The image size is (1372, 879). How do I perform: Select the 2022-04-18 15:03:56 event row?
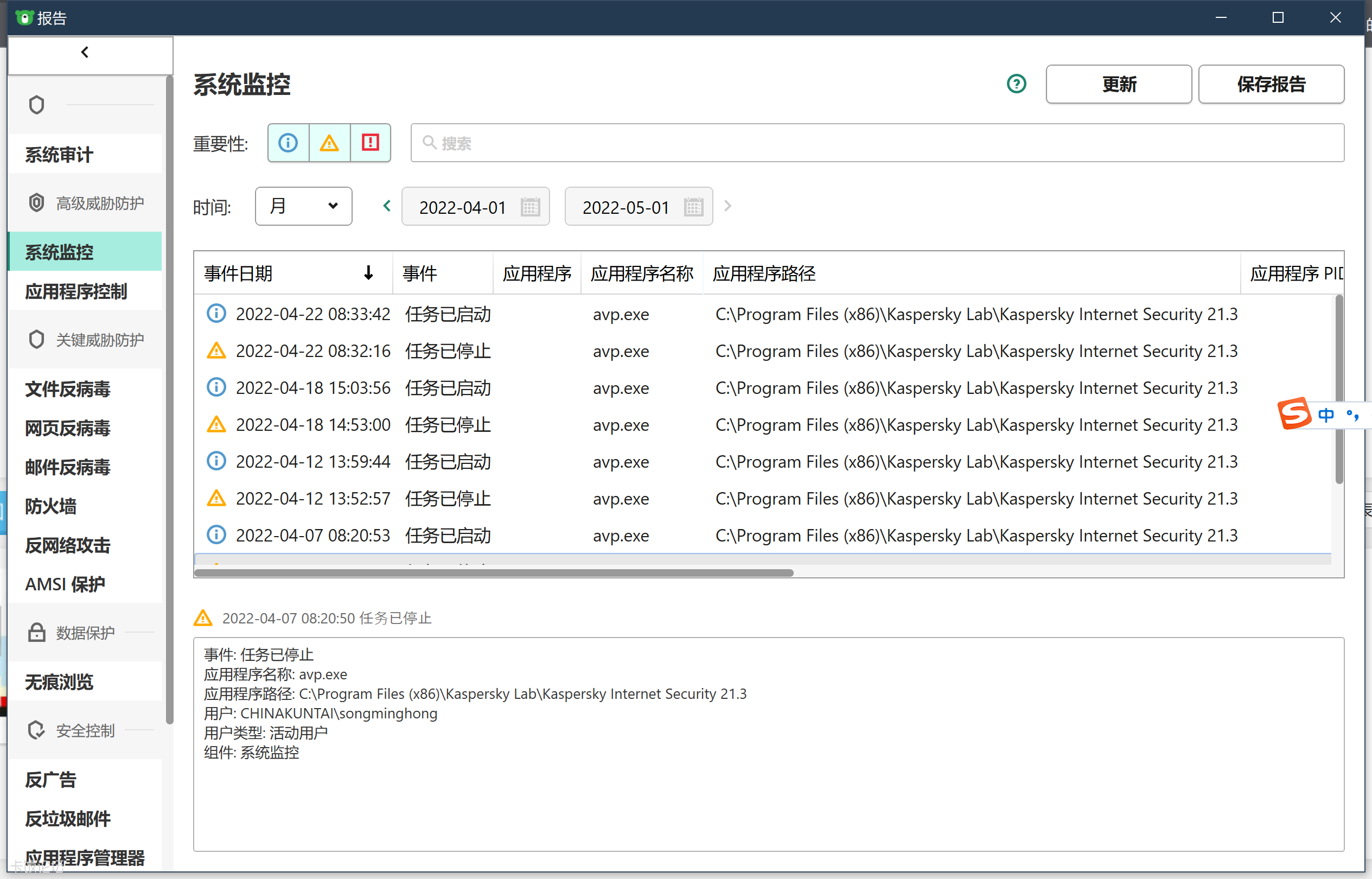pyautogui.click(x=763, y=388)
